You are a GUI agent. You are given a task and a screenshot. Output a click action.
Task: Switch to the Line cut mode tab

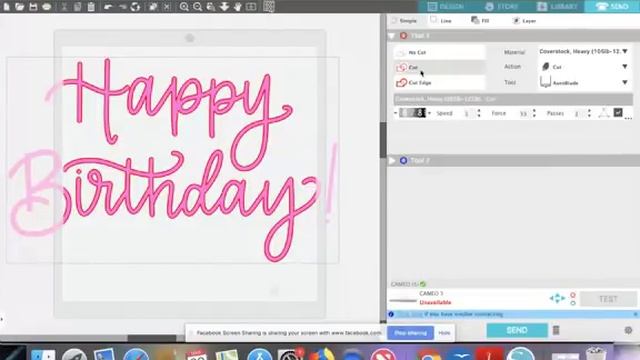click(x=441, y=20)
